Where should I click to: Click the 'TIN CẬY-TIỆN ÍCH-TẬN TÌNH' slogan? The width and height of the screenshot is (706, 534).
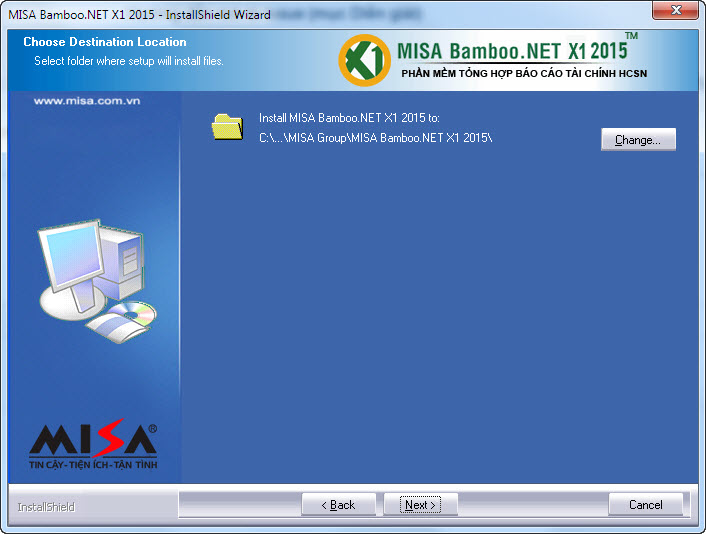click(x=93, y=465)
